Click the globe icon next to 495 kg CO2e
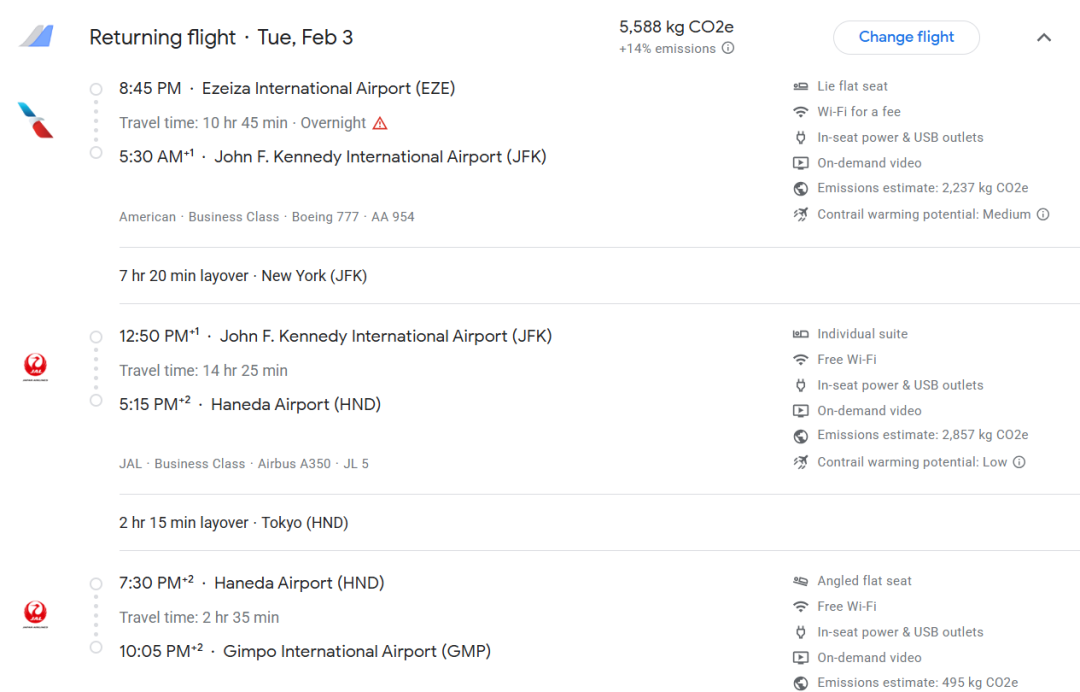The height and width of the screenshot is (692, 1080). [800, 683]
